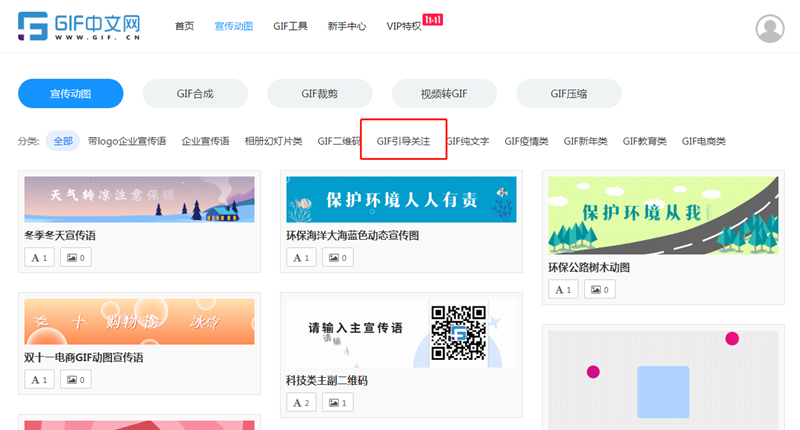Click image count icon under 科技类主副二维码
The width and height of the screenshot is (800, 430).
coord(339,402)
